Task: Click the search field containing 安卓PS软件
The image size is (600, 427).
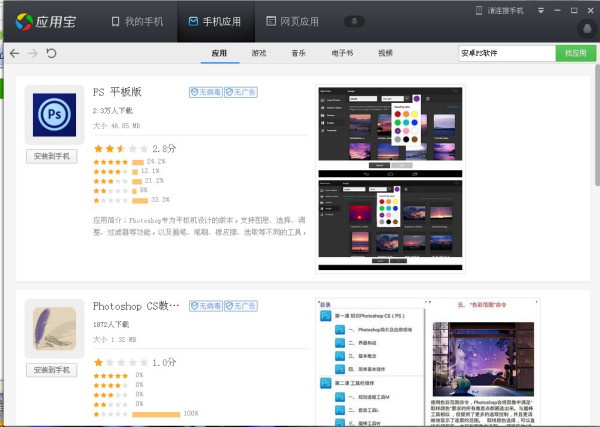Action: (x=507, y=53)
